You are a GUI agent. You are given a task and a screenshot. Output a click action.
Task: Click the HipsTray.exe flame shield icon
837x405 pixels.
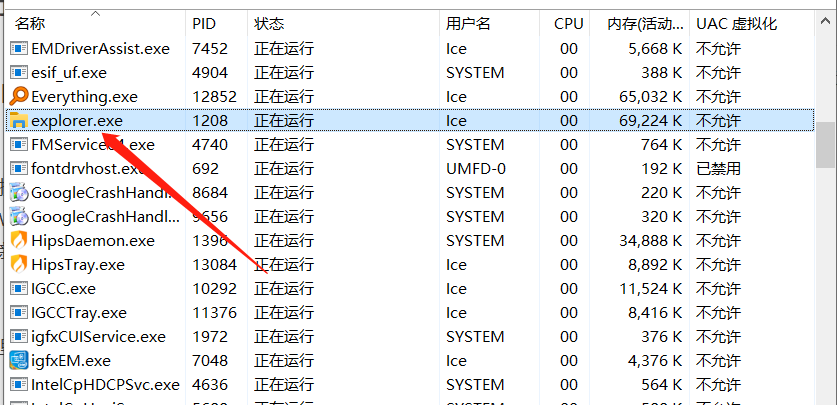[19, 265]
